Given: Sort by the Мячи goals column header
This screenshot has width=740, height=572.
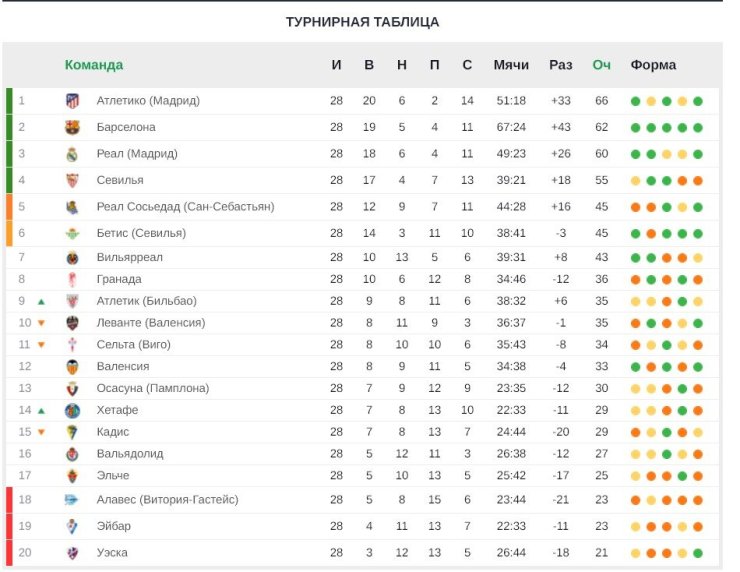Looking at the screenshot, I should 511,65.
